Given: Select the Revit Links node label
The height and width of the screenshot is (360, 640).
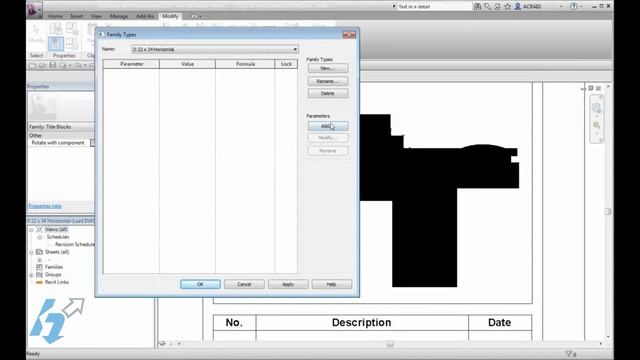Looking at the screenshot, I should pos(57,282).
